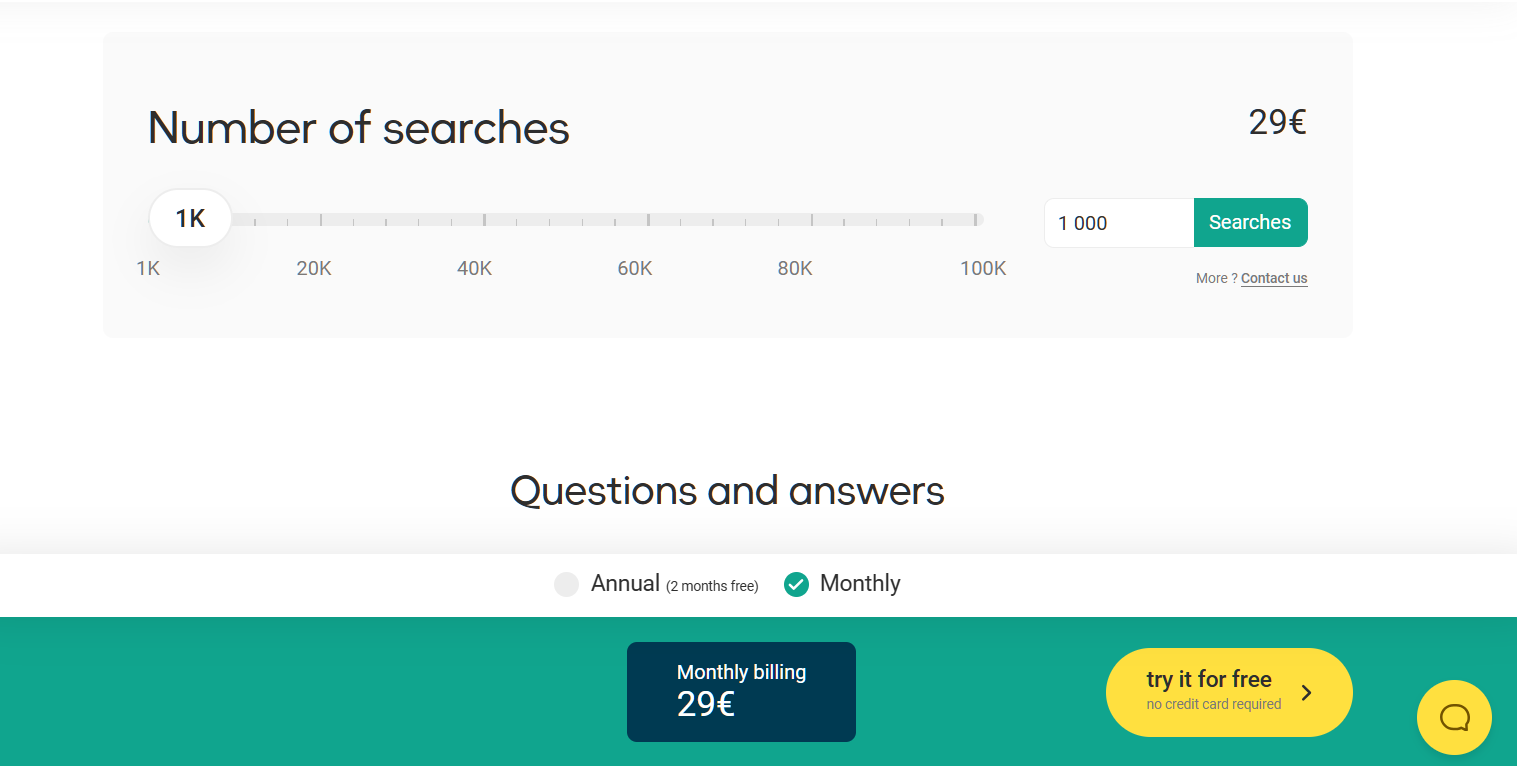Click the Questions and answers heading
Screen dimensions: 1517x766
pos(727,491)
